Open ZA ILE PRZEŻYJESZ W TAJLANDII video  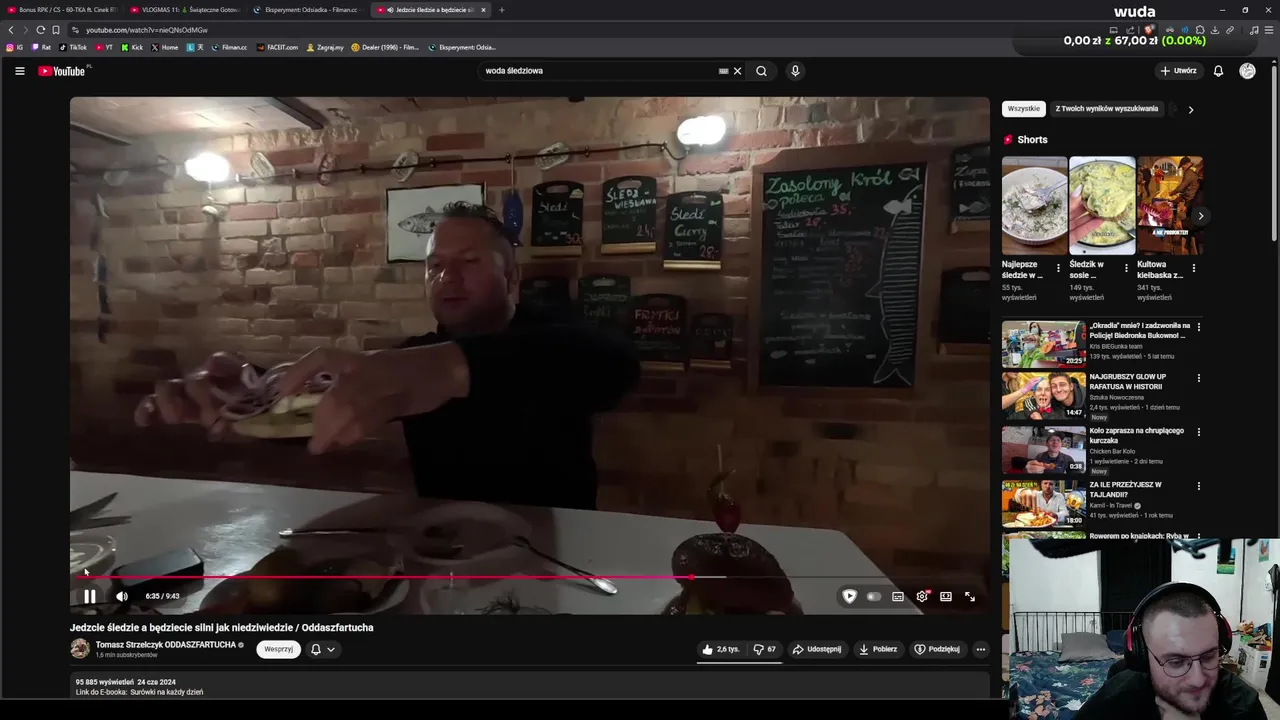[1126, 490]
